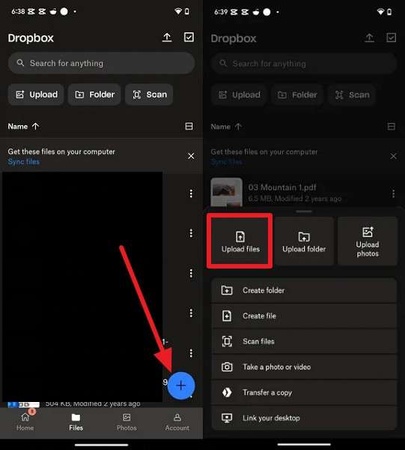Tap the dimmed select checkmark icon on right screen
The height and width of the screenshot is (450, 405).
391,38
